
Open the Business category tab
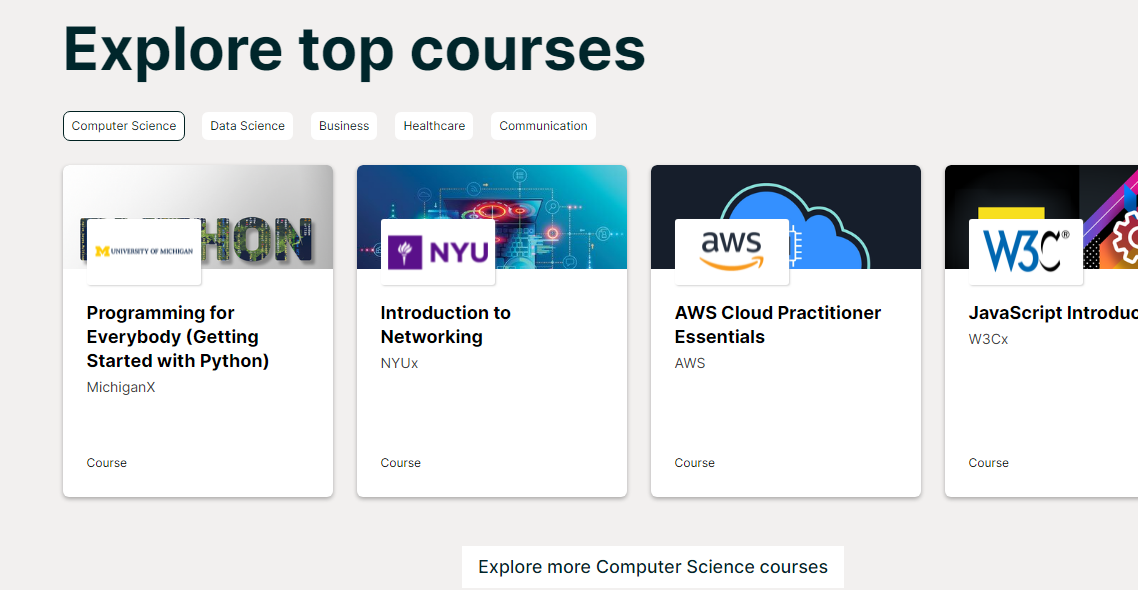344,126
